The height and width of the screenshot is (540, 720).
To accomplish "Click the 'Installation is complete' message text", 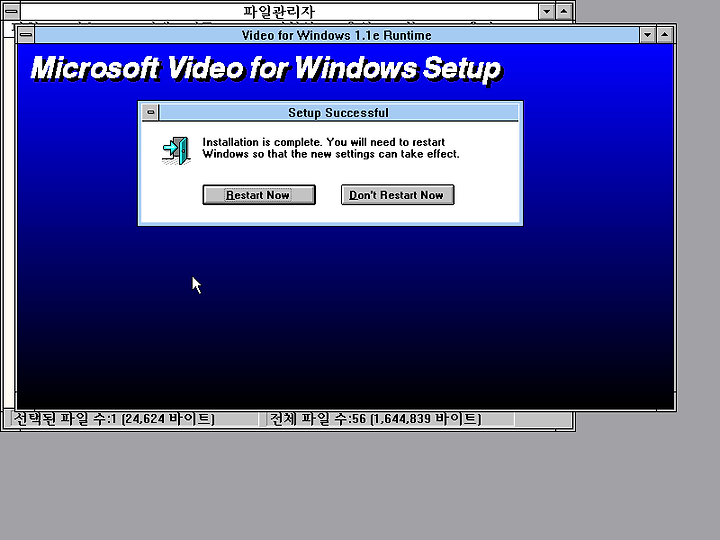I will click(x=331, y=148).
